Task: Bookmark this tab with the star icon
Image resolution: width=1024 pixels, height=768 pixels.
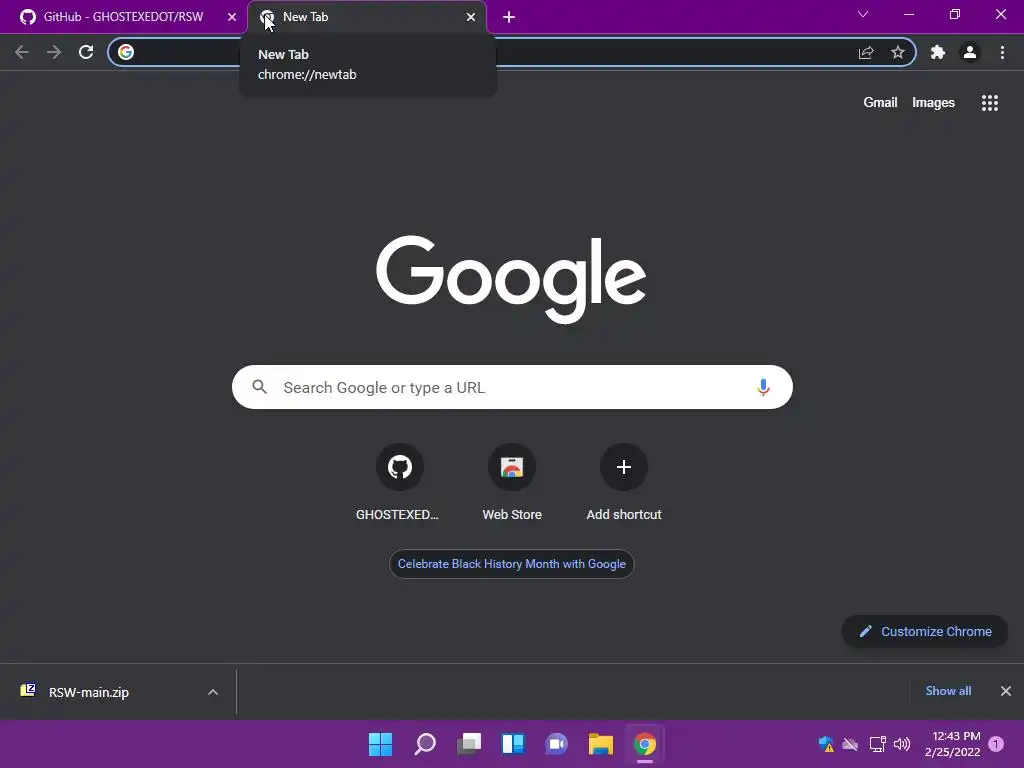Action: click(x=898, y=52)
